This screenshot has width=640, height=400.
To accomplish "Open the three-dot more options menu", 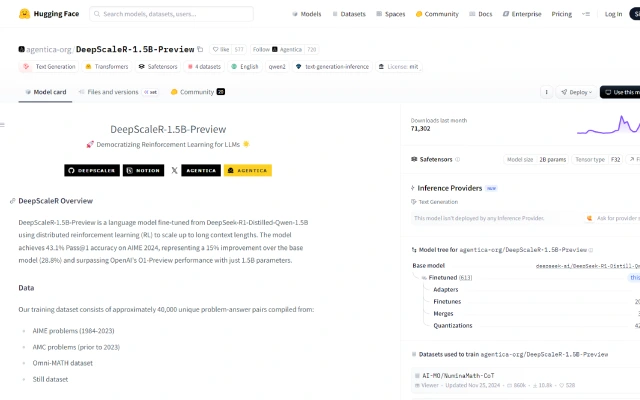I will [547, 92].
